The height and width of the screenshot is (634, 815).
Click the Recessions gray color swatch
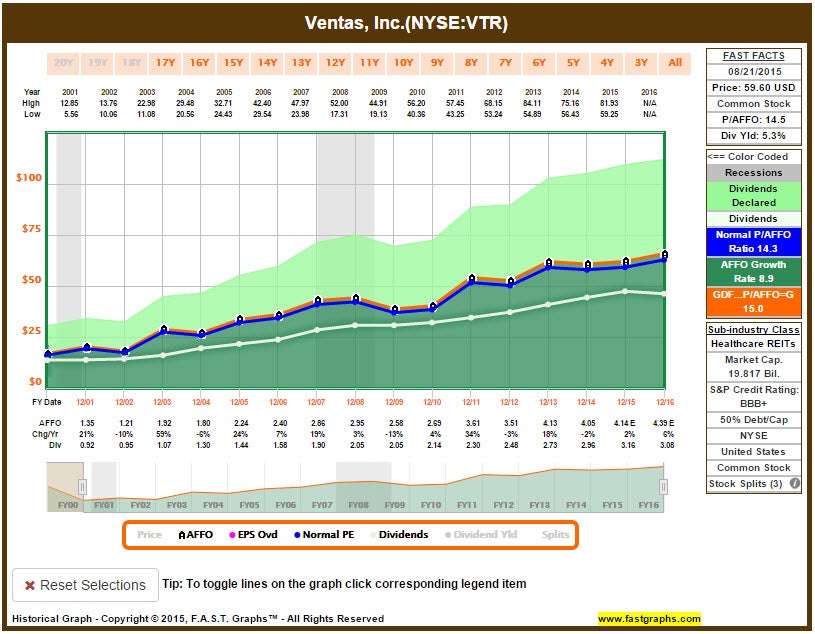pyautogui.click(x=754, y=173)
